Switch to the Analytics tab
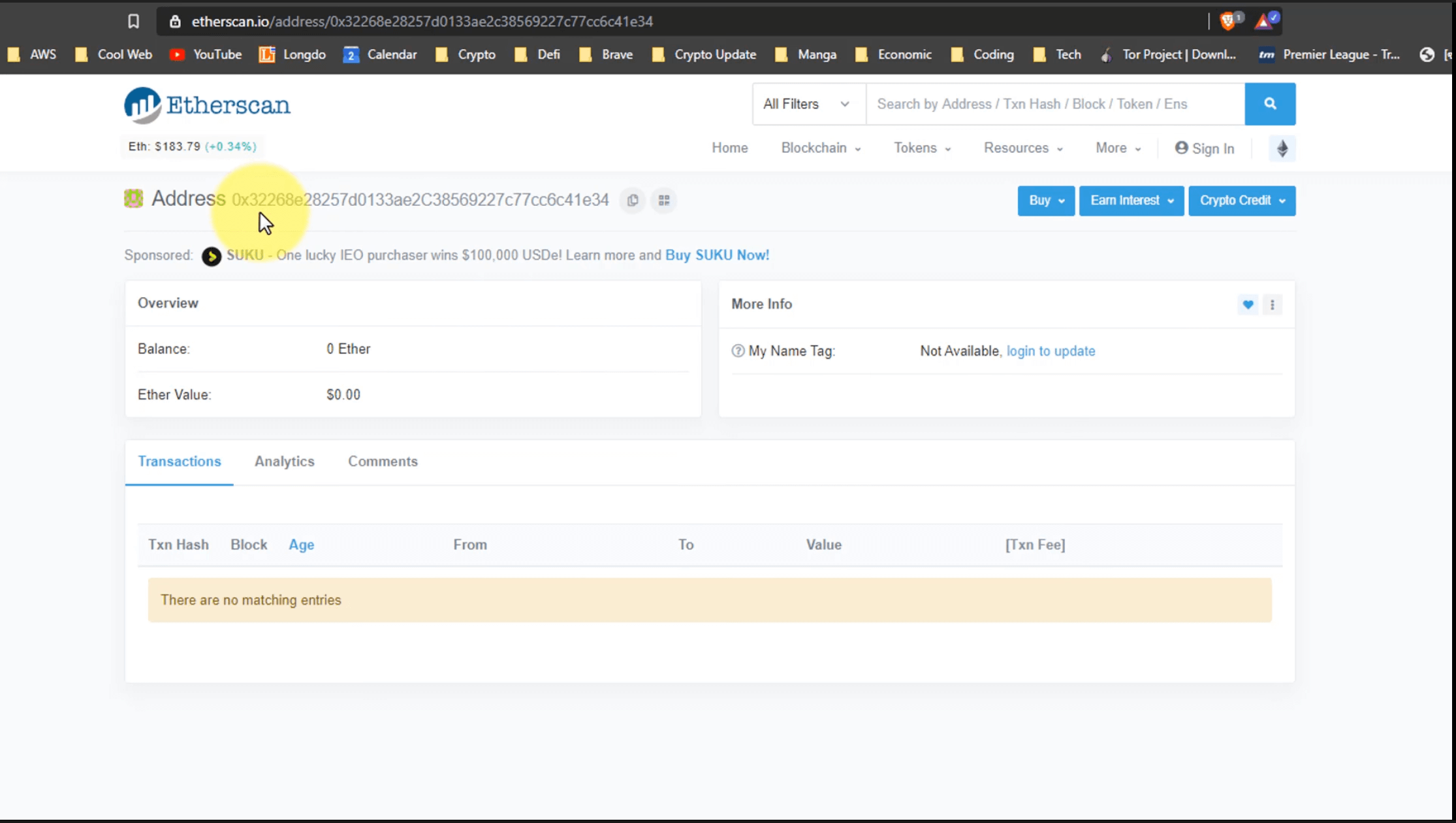The width and height of the screenshot is (1456, 823). (284, 461)
